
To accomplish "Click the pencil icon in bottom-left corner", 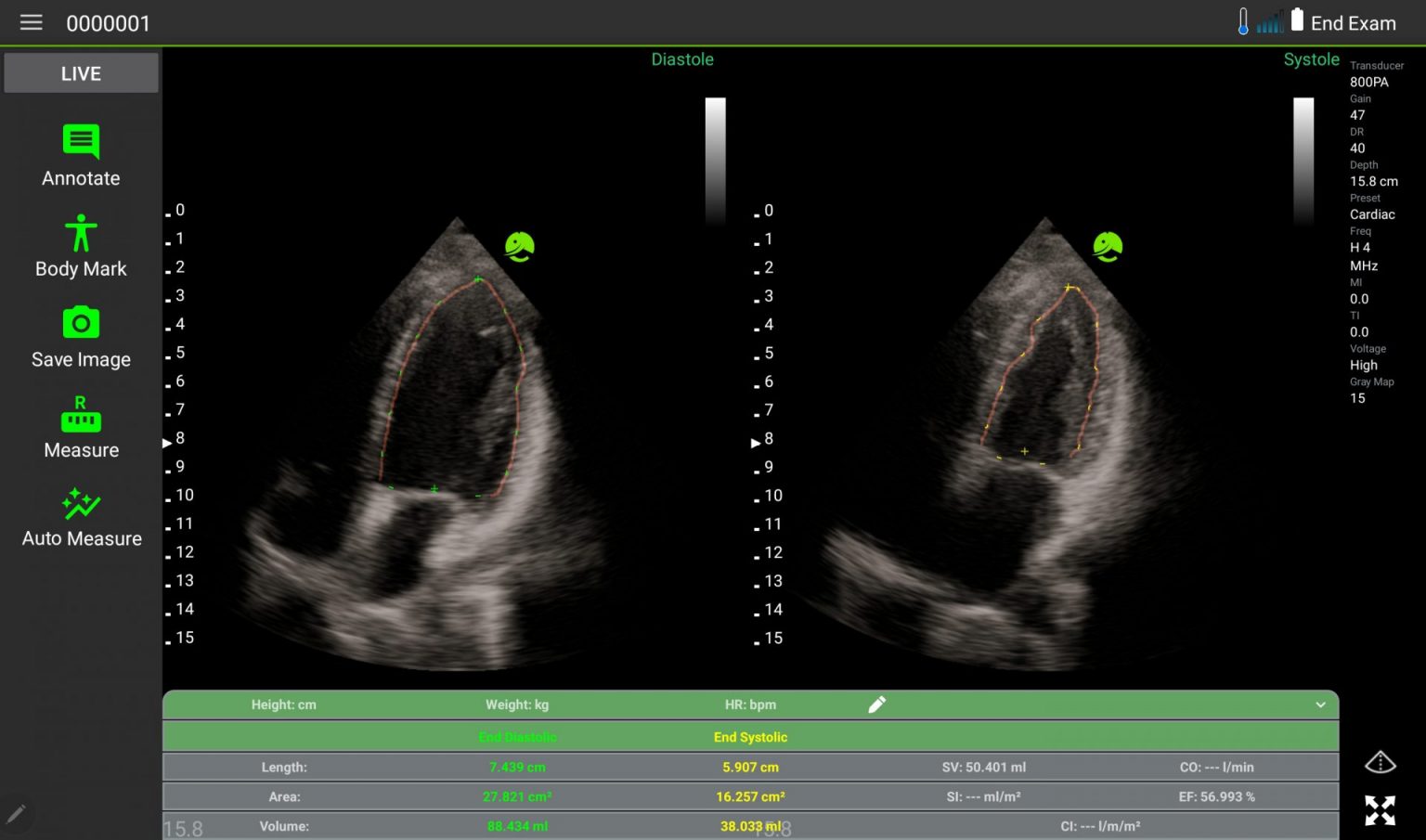I will pos(16,814).
